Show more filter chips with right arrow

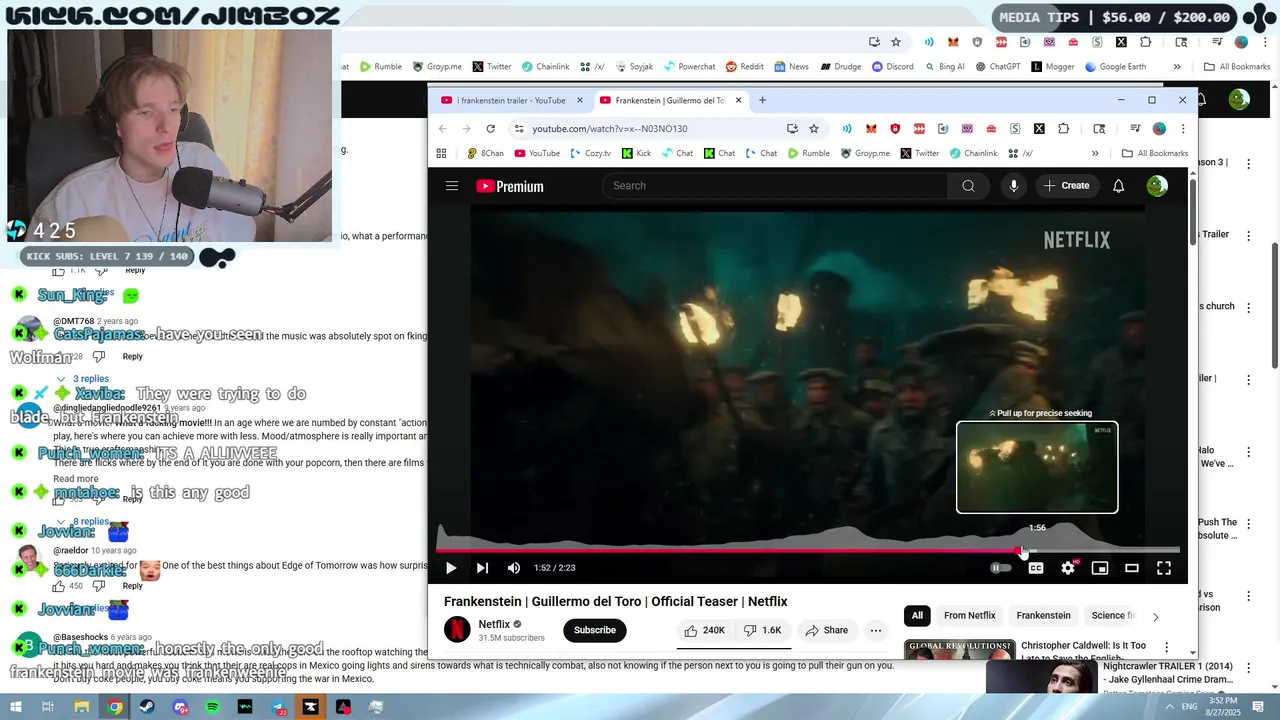click(1156, 617)
